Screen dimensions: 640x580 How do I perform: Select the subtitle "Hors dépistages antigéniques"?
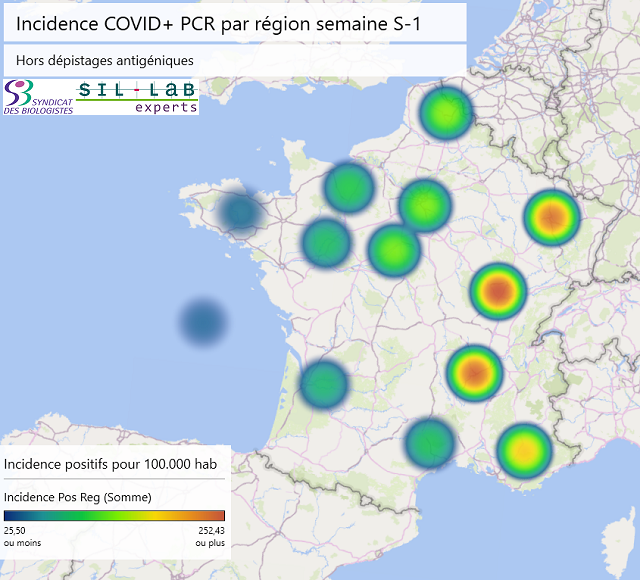tap(105, 60)
